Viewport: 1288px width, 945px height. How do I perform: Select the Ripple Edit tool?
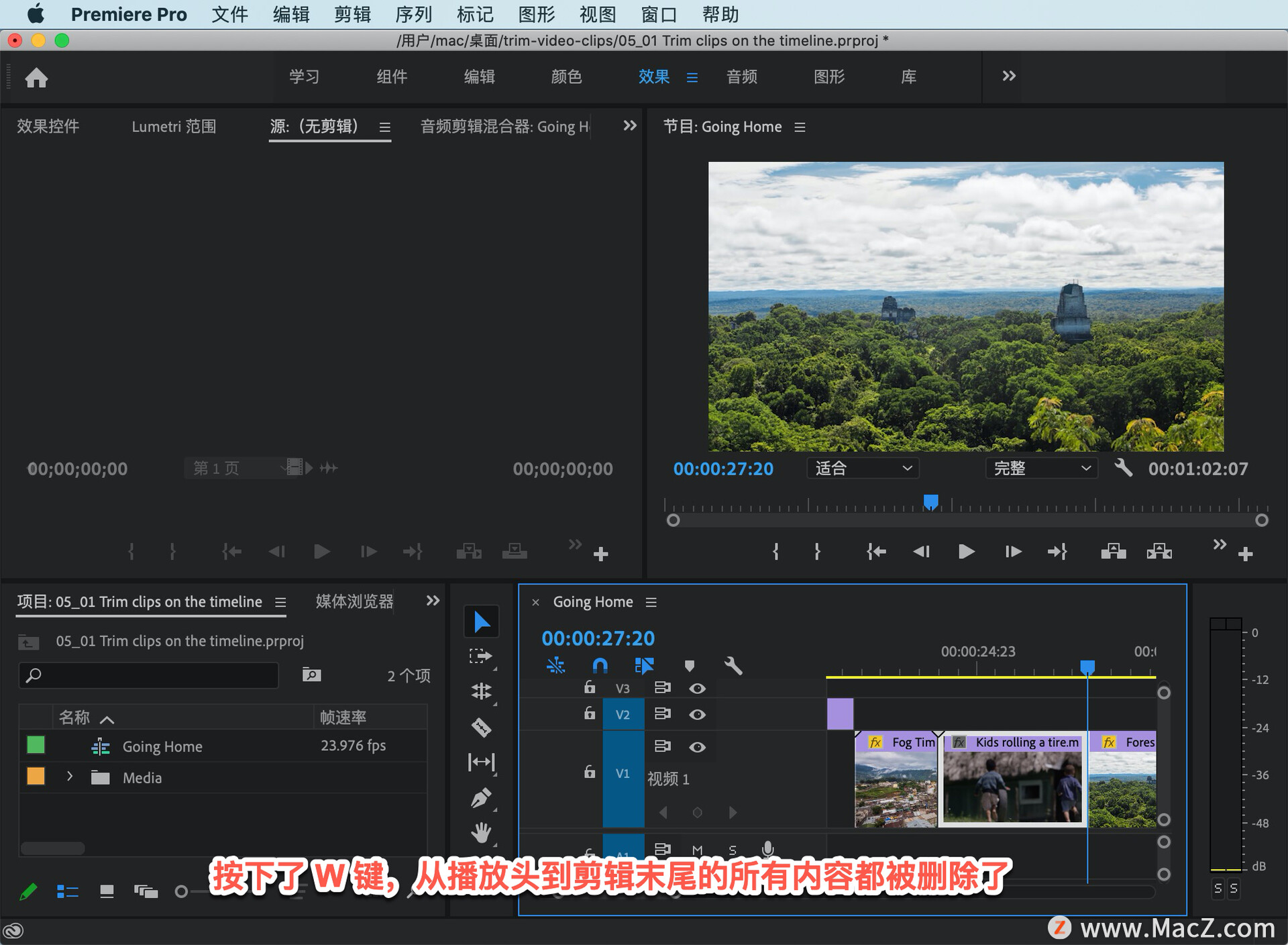pos(481,691)
